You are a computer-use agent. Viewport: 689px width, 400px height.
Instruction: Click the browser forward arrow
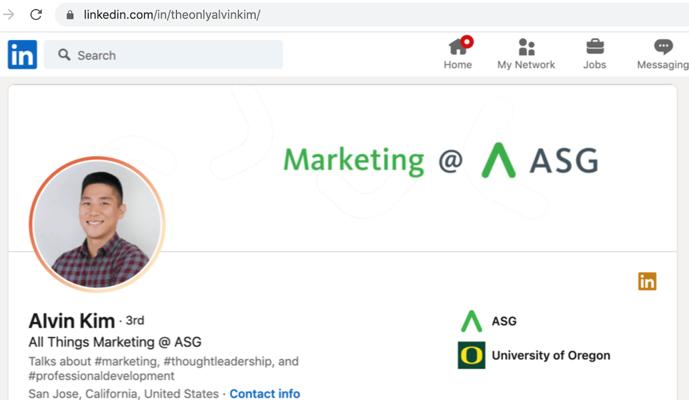10,15
